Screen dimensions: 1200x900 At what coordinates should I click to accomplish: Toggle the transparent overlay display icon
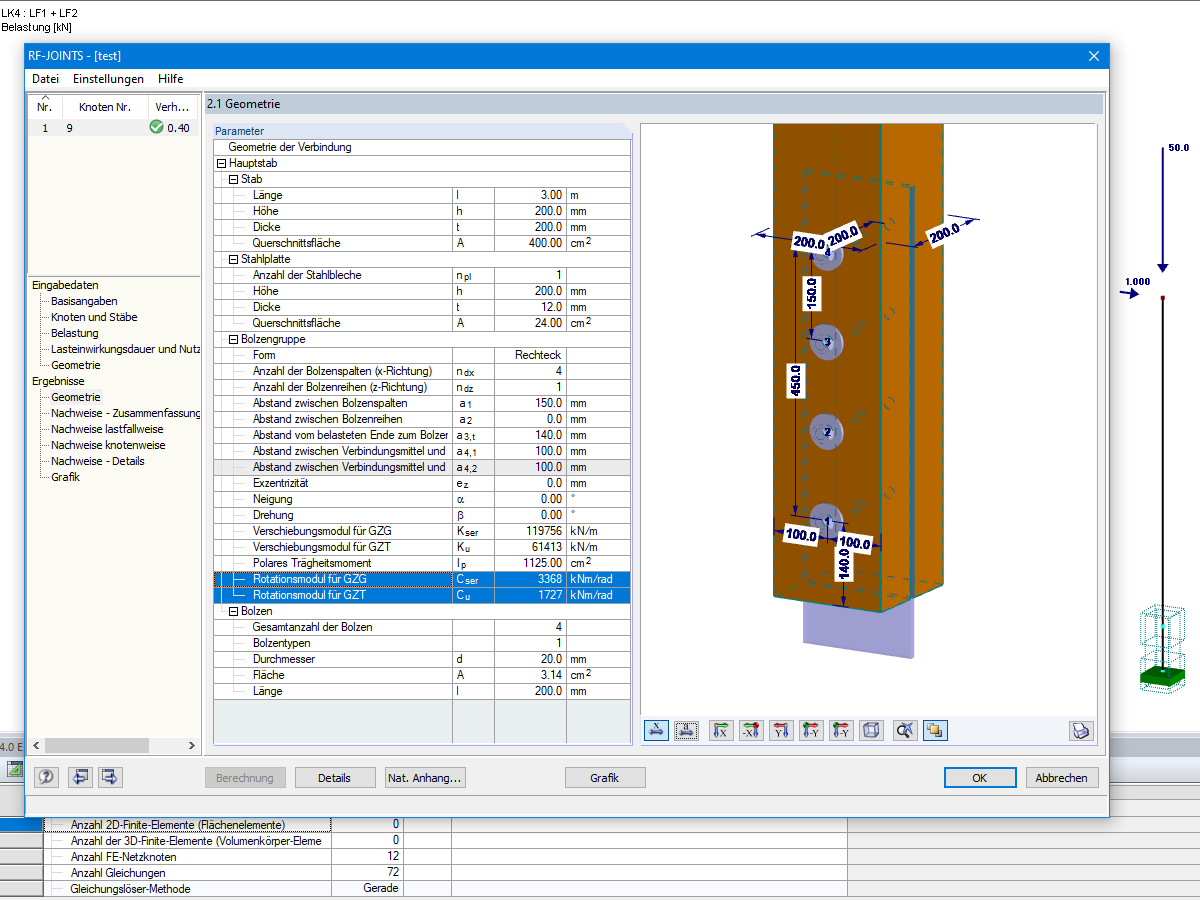(935, 731)
